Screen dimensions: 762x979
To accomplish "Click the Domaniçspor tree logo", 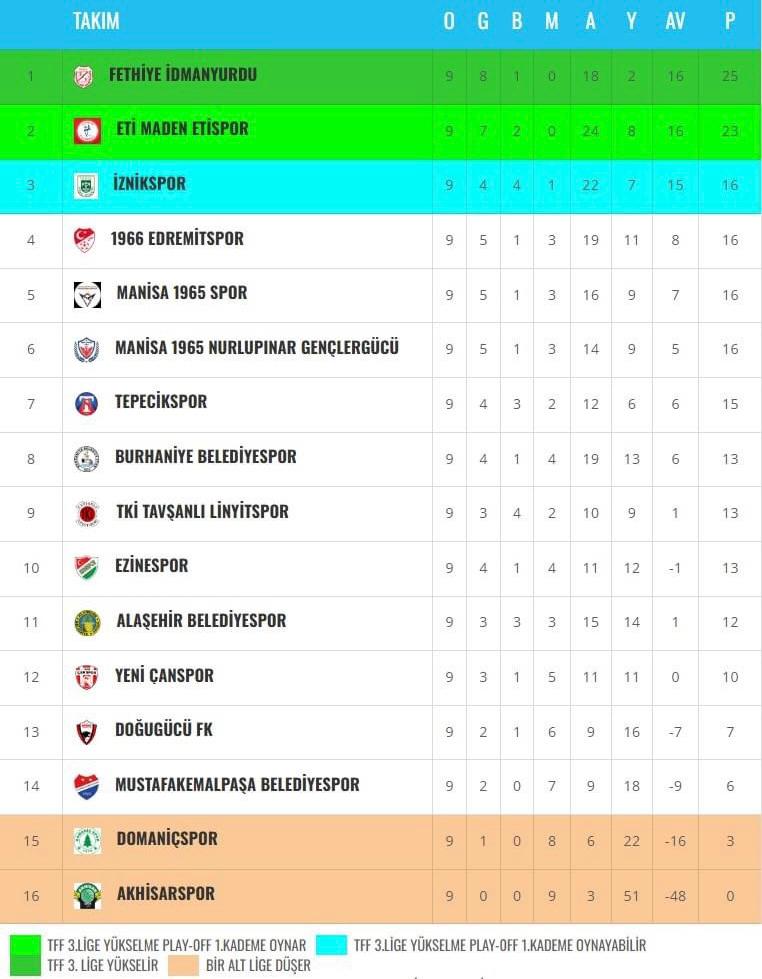I will pyautogui.click(x=87, y=840).
